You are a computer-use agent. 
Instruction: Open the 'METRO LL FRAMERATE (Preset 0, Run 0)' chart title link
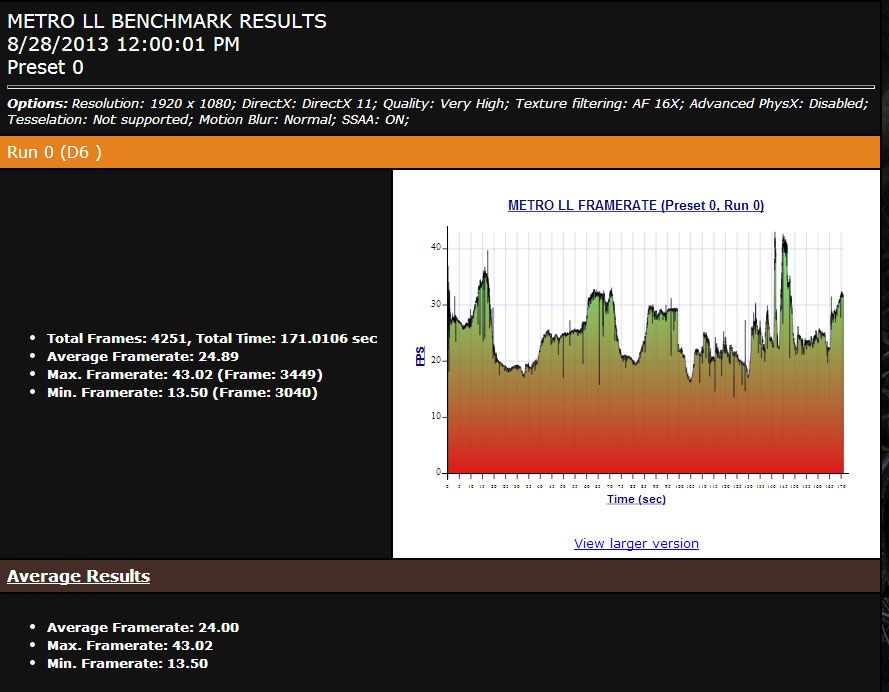click(636, 205)
